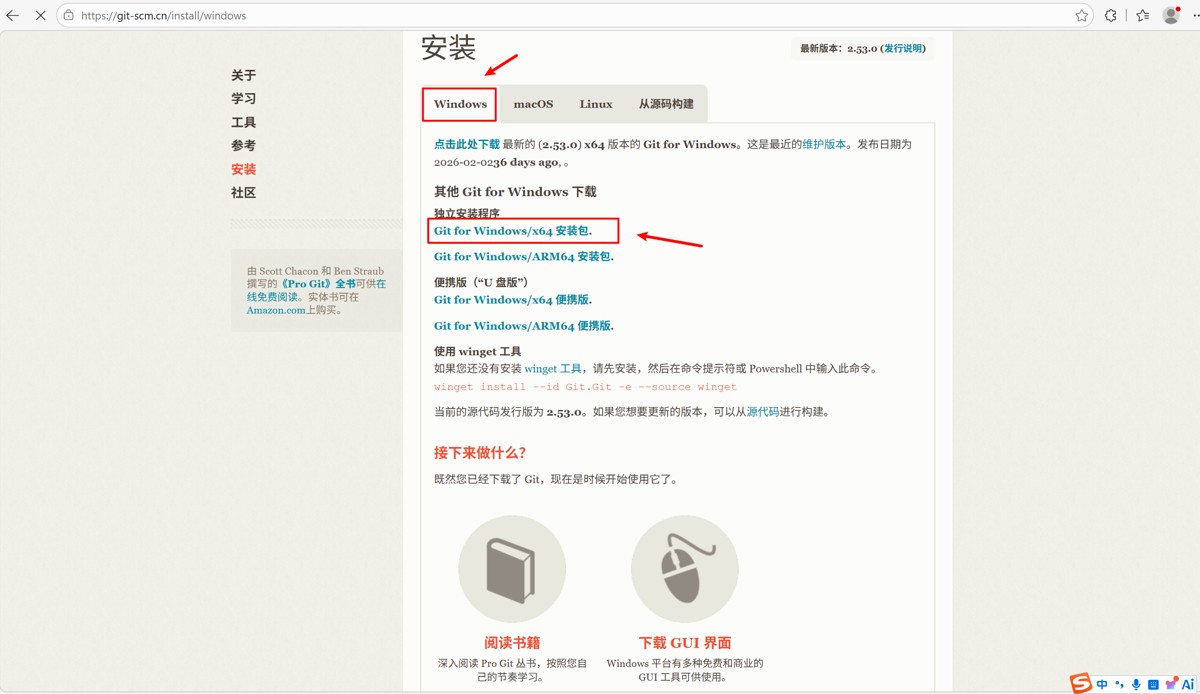Click the 阅读书籍 heading link
The image size is (1200, 694).
pyautogui.click(x=512, y=643)
